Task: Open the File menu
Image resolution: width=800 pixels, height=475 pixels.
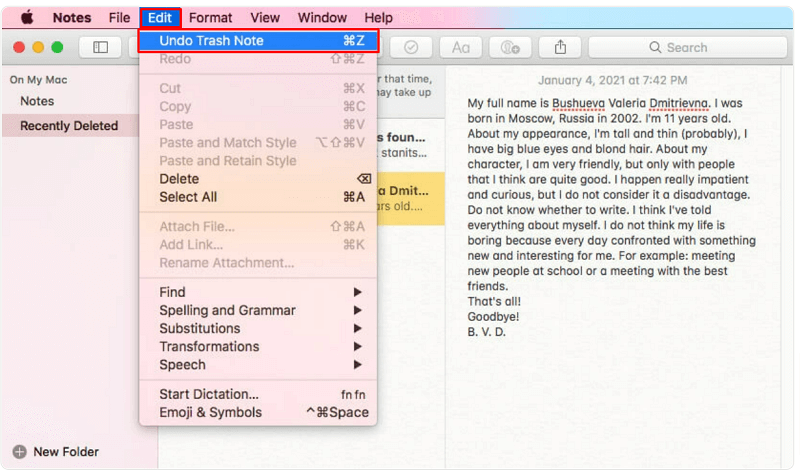Action: (x=119, y=18)
